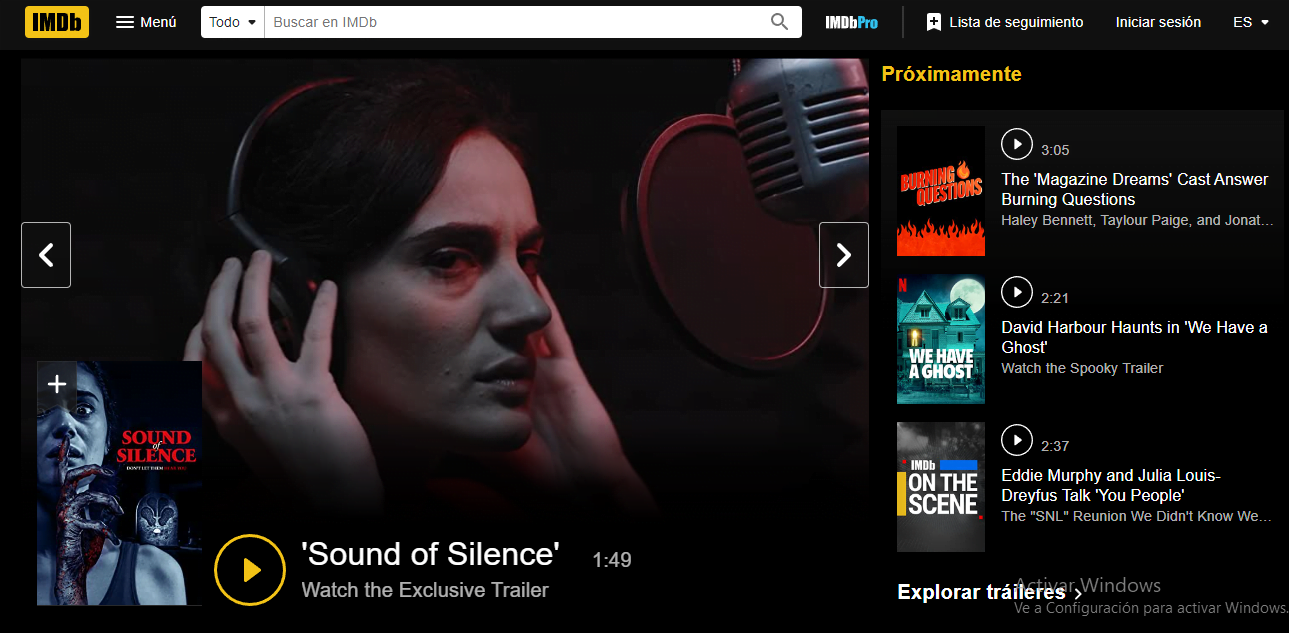Play the Eddie Murphy 'You People' interview

click(x=1017, y=440)
